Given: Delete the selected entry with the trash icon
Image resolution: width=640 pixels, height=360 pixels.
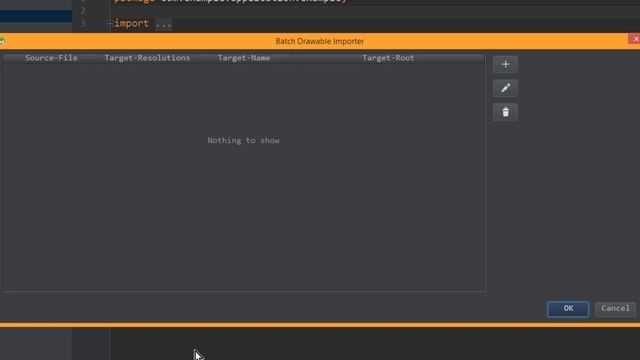Looking at the screenshot, I should 505,112.
